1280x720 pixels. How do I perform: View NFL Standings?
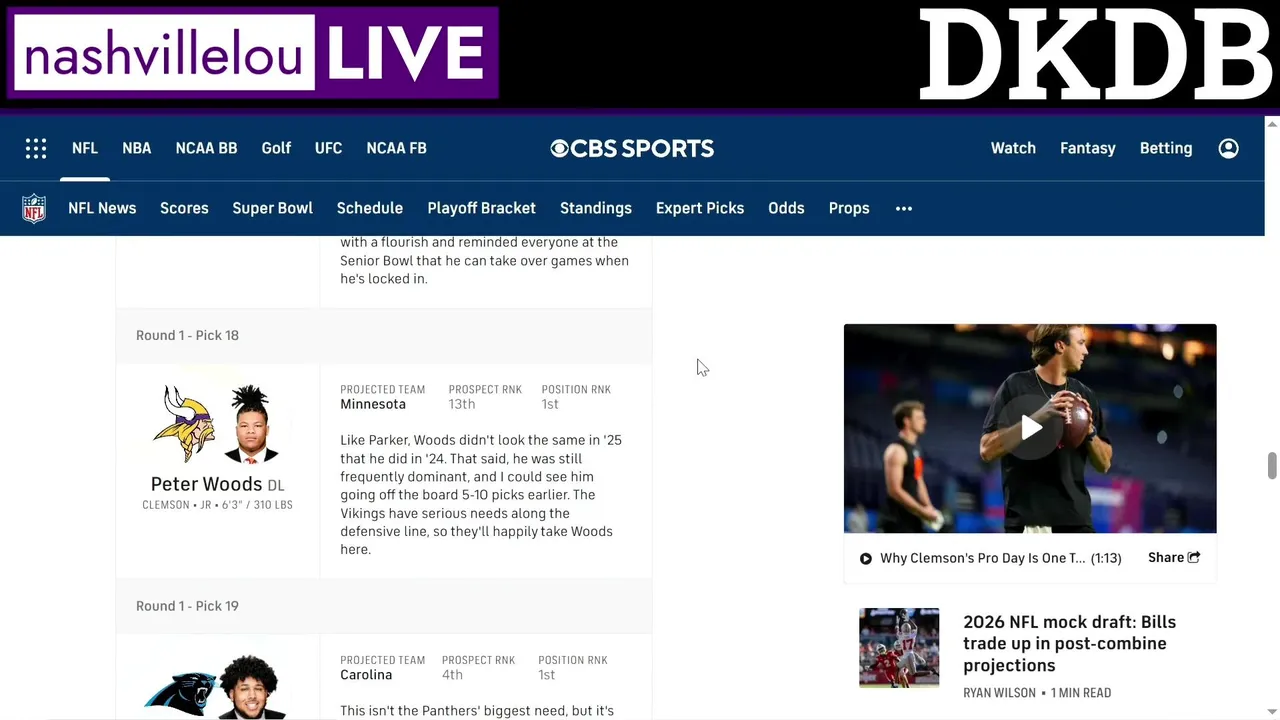(596, 208)
